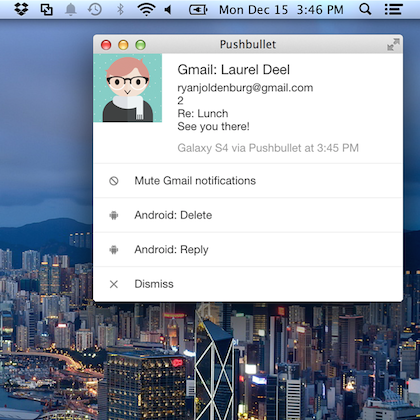Choose Android: Delete action

point(248,215)
